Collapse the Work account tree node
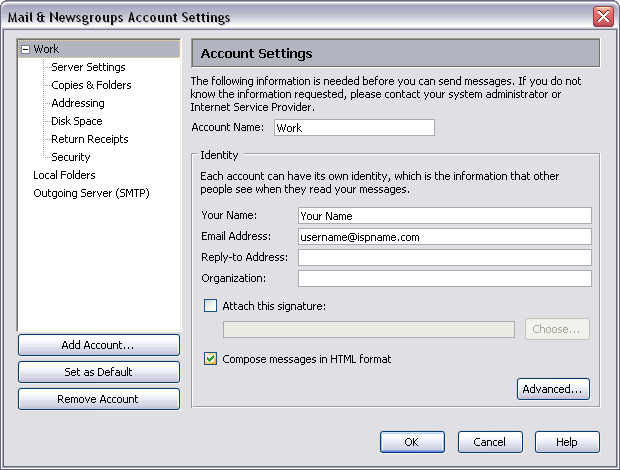The height and width of the screenshot is (470, 620). pyautogui.click(x=26, y=49)
